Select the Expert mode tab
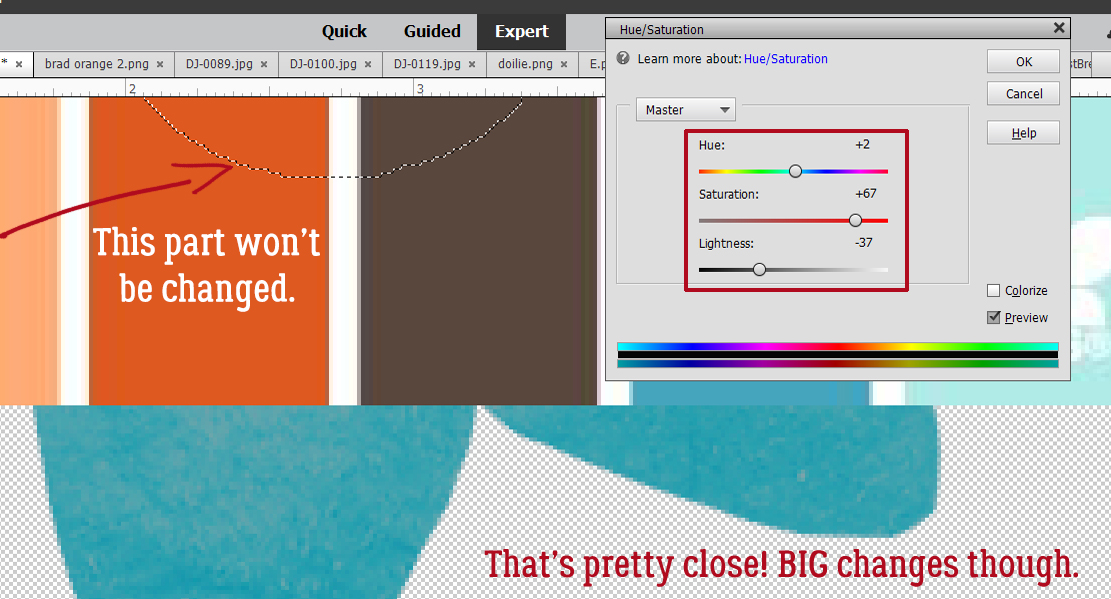Viewport: 1111px width, 599px height. [521, 32]
